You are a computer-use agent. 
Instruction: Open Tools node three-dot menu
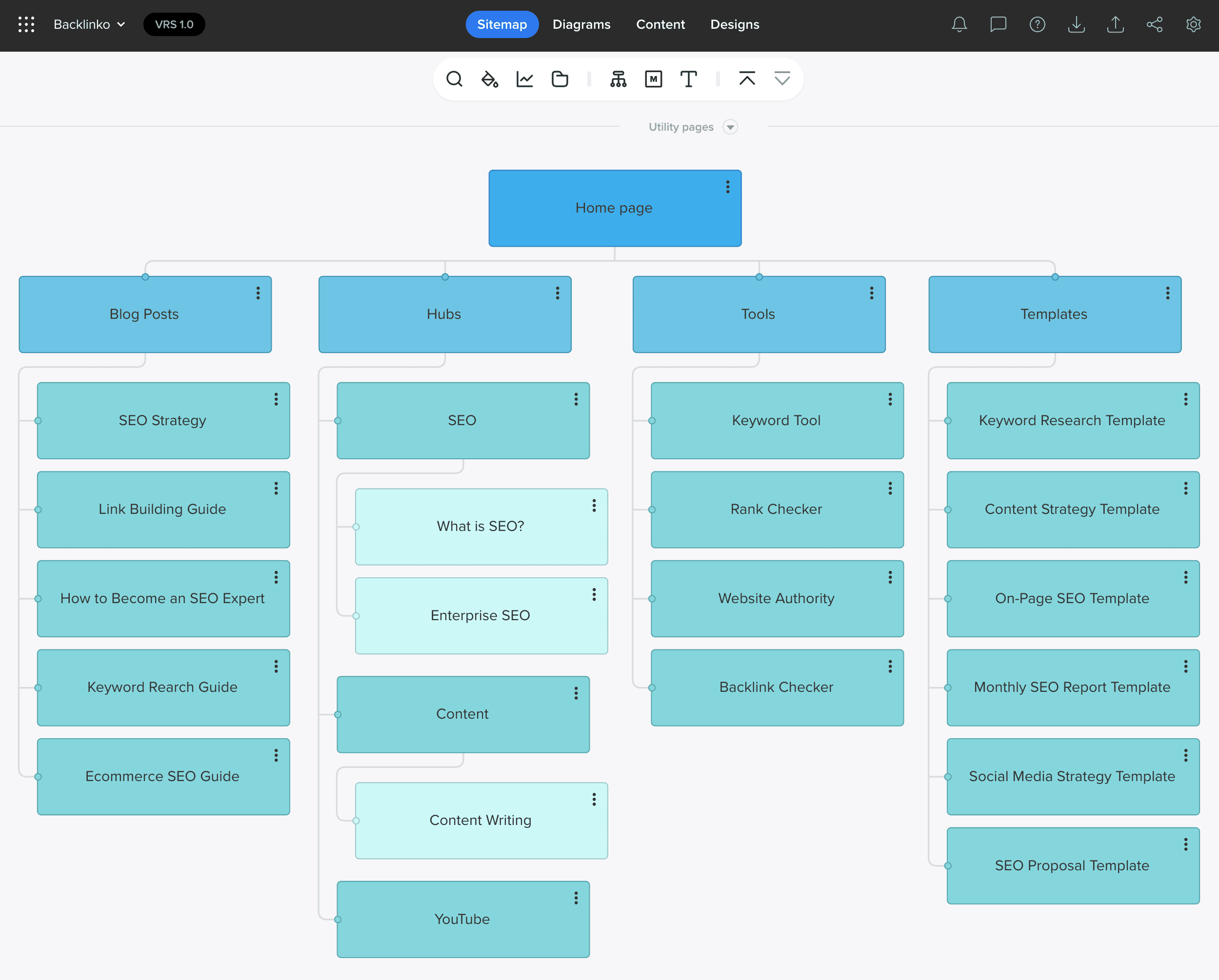click(x=872, y=293)
